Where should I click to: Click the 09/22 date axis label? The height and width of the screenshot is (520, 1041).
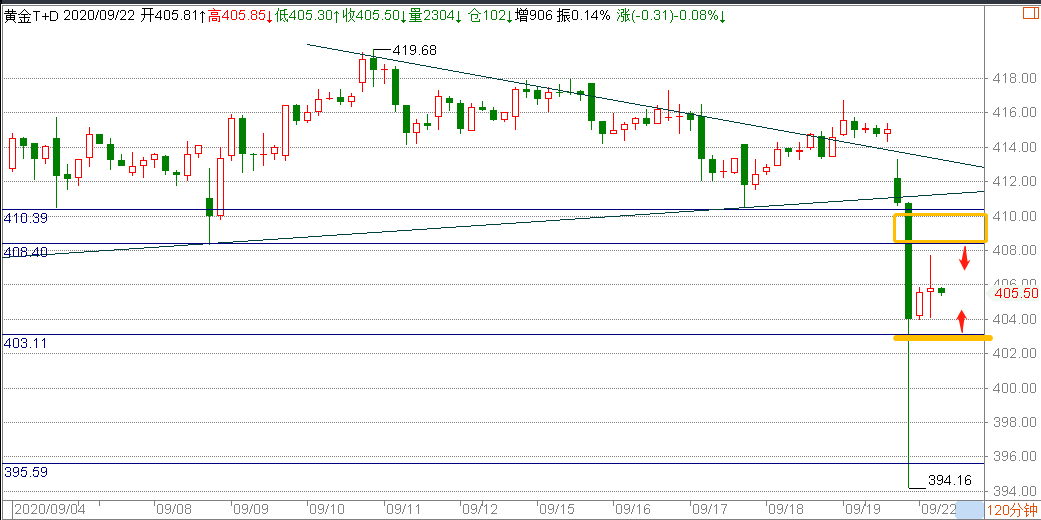tap(936, 510)
